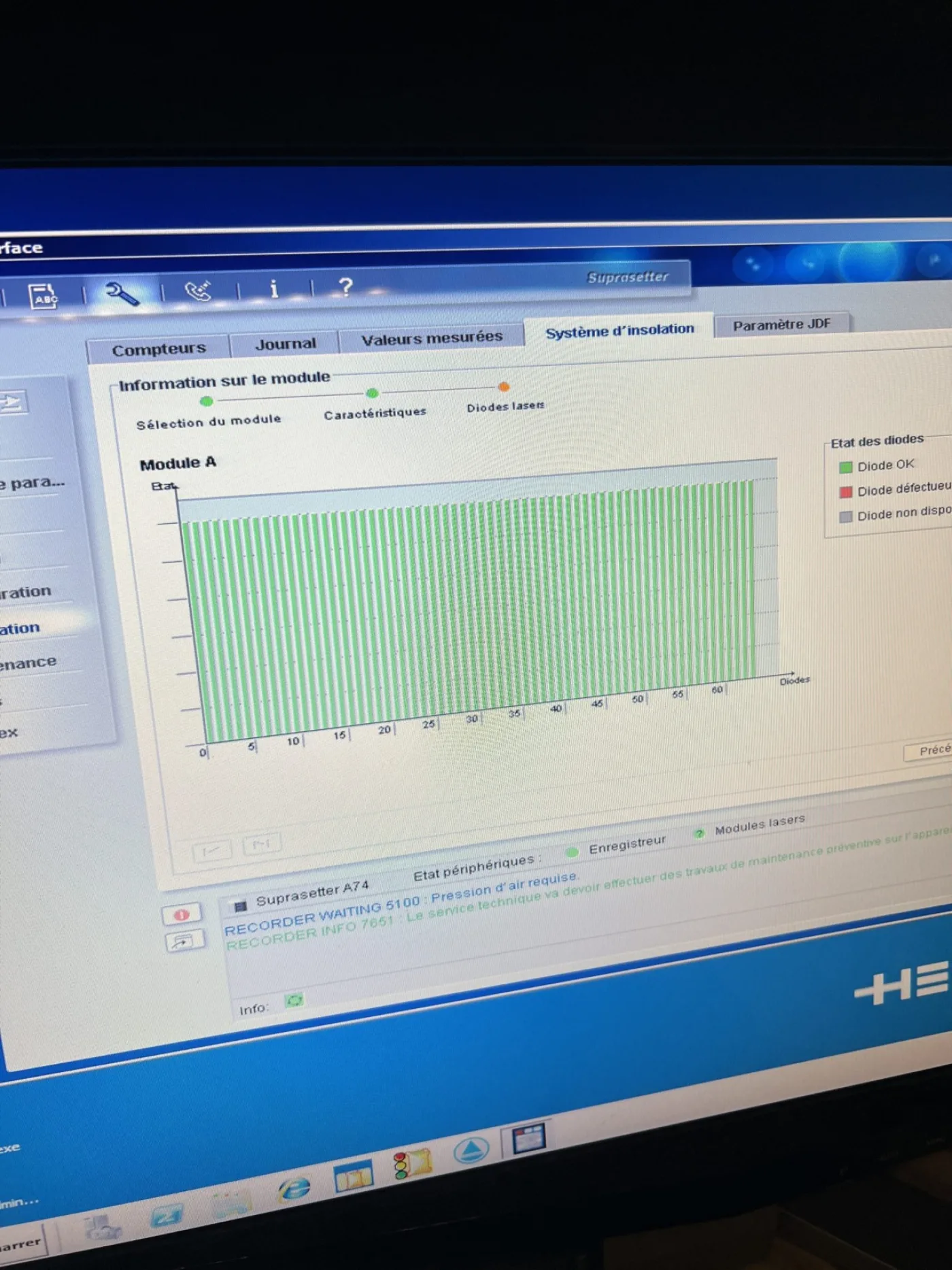Click the green Info status icon

[294, 1000]
